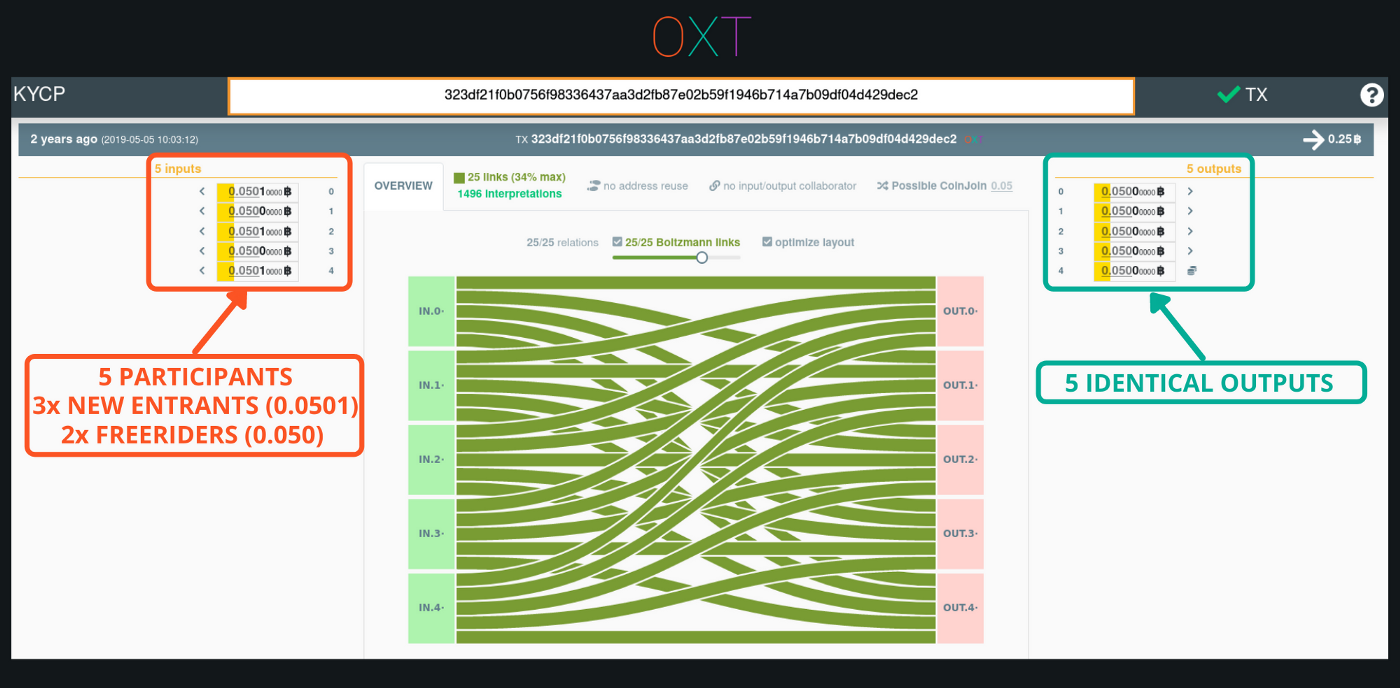Click the green square links legend icon

(459, 177)
